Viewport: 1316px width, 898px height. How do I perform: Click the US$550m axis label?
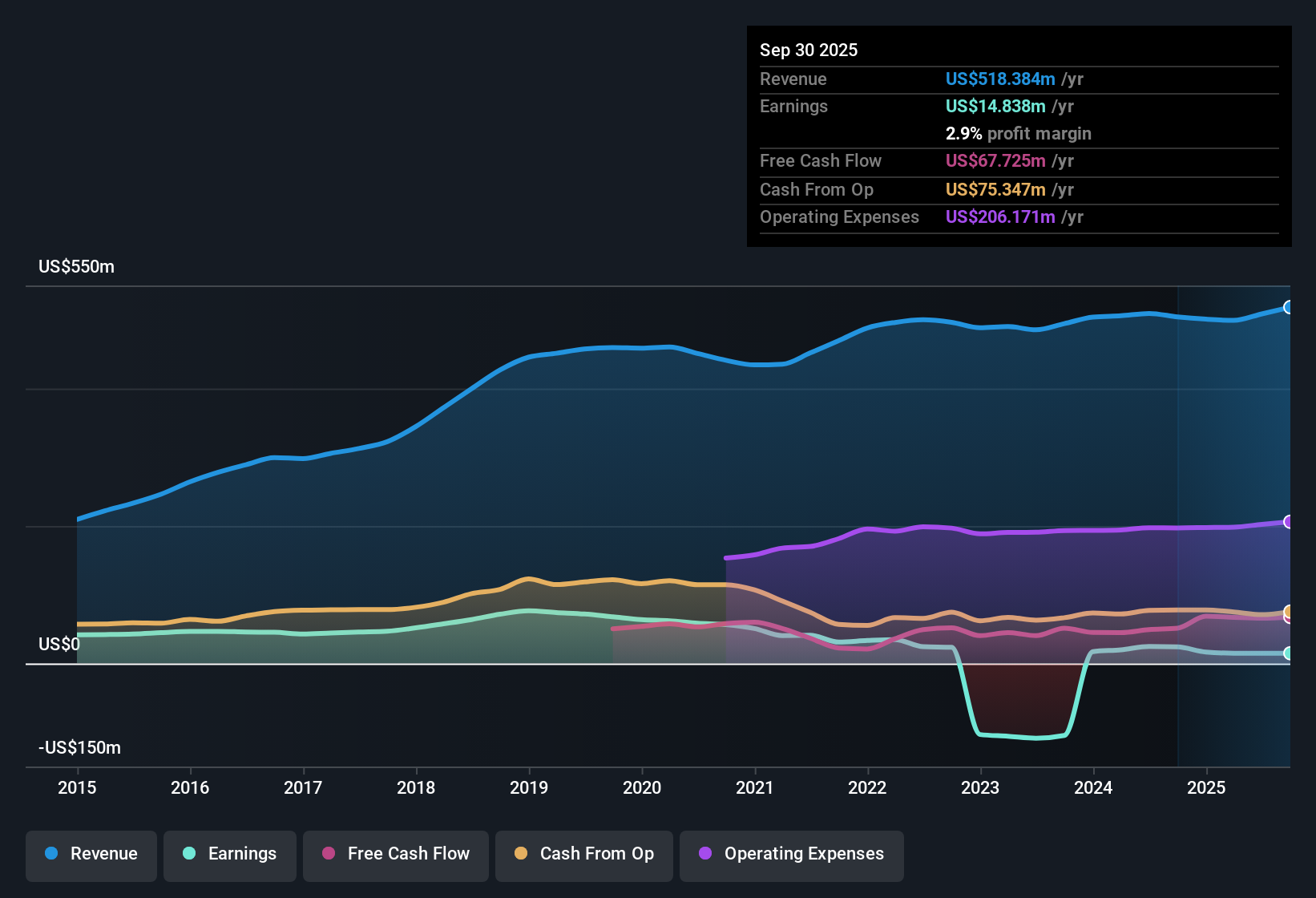point(75,266)
